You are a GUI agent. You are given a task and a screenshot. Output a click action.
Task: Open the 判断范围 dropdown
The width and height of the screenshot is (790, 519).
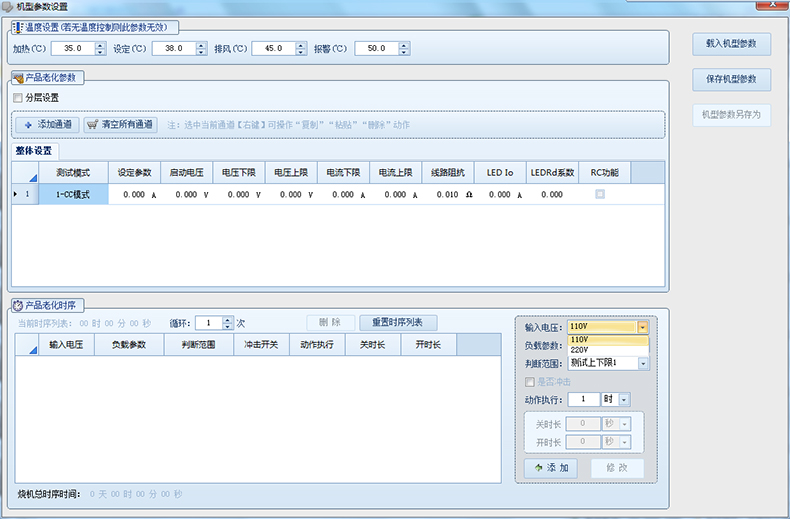coord(643,363)
